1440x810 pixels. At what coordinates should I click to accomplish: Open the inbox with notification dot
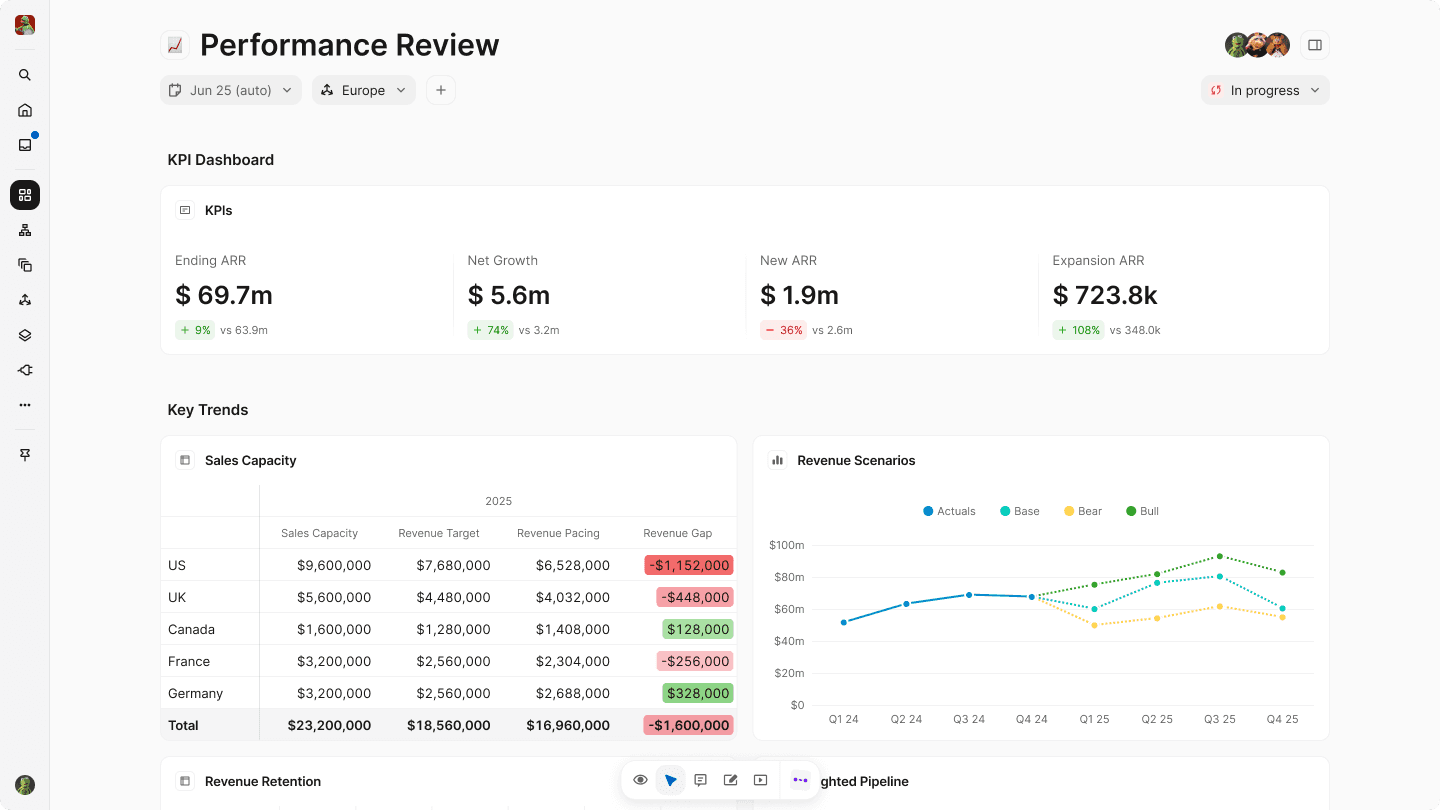point(25,145)
